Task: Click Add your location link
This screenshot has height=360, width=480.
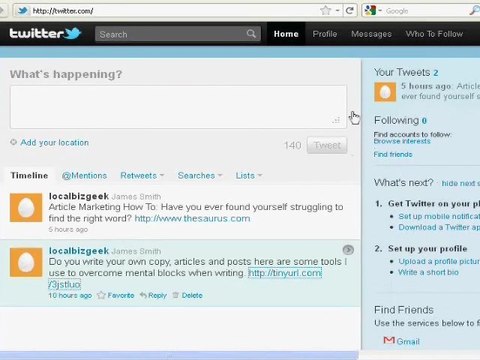Action: [55, 142]
